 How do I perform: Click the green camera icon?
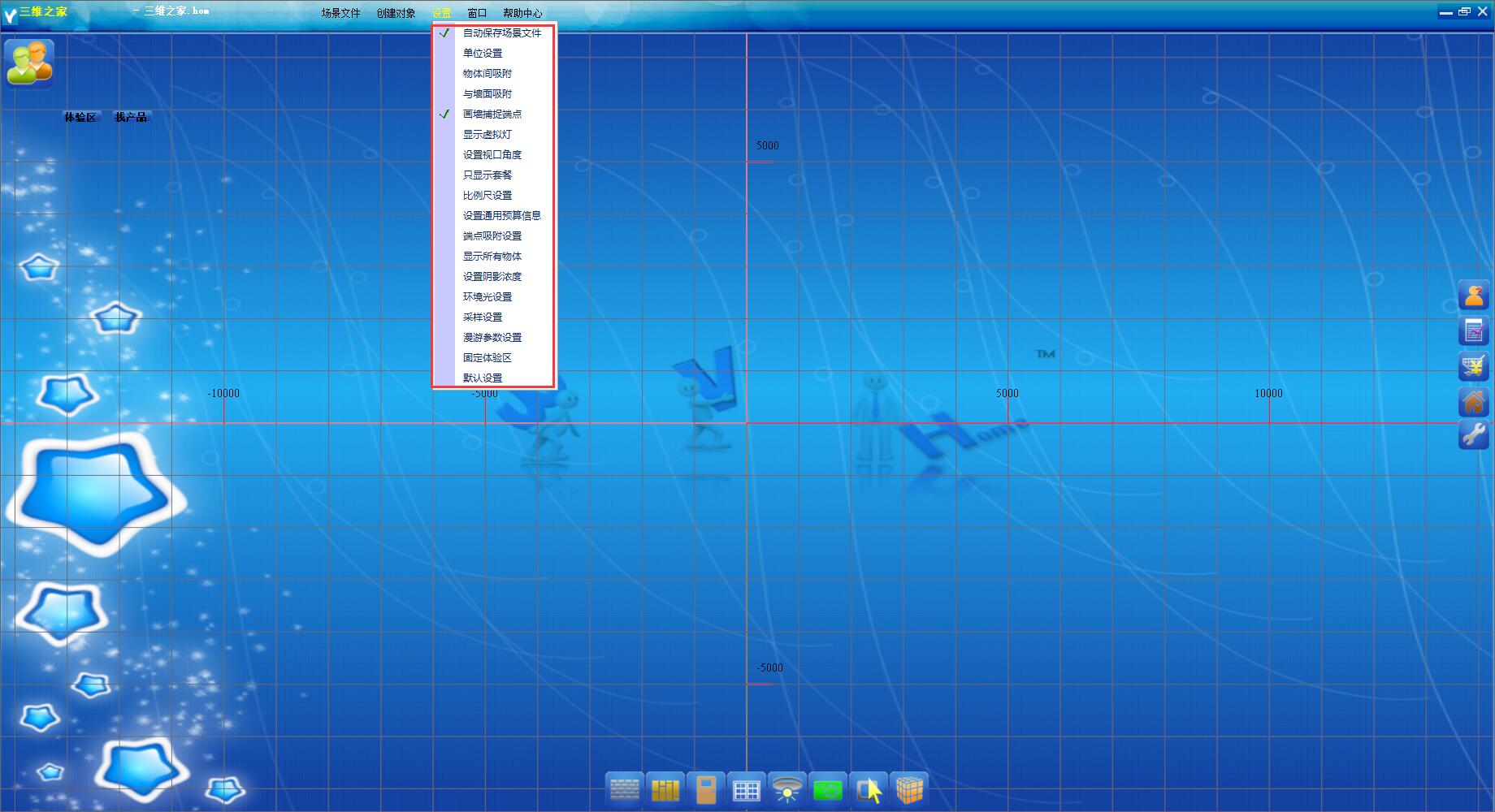[x=827, y=789]
